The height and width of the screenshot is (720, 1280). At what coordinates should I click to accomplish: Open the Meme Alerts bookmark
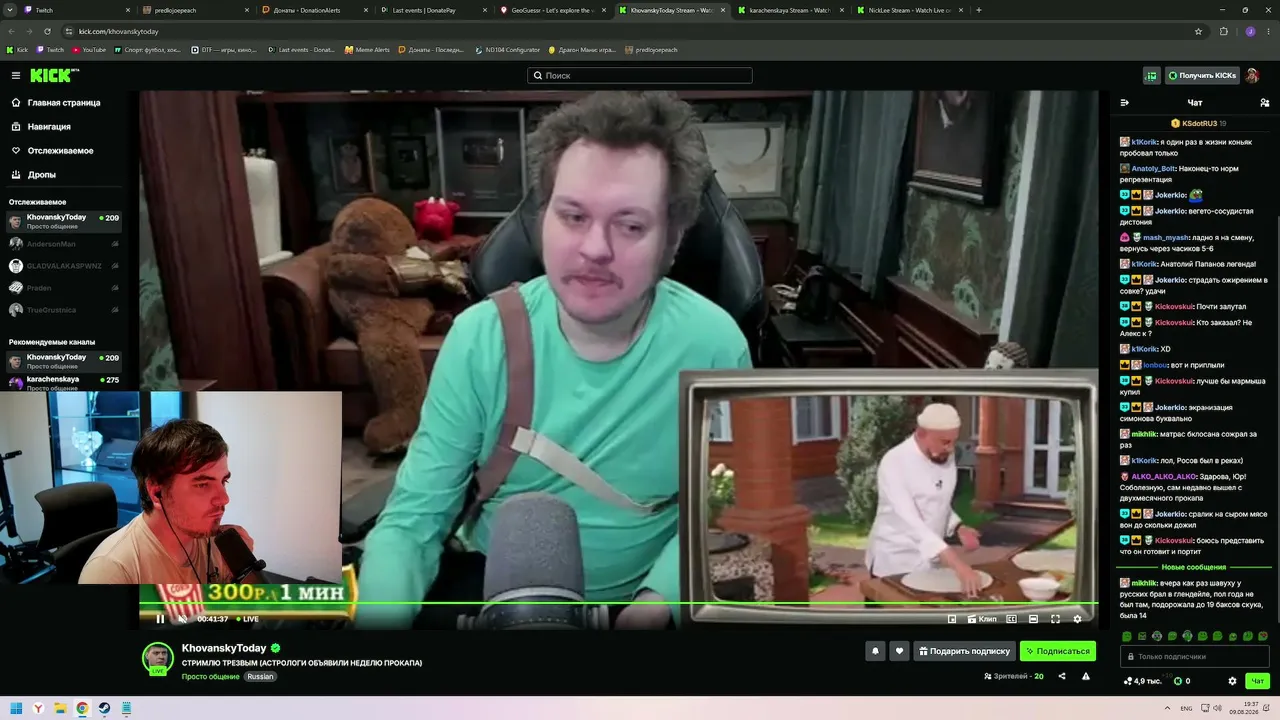click(x=367, y=50)
